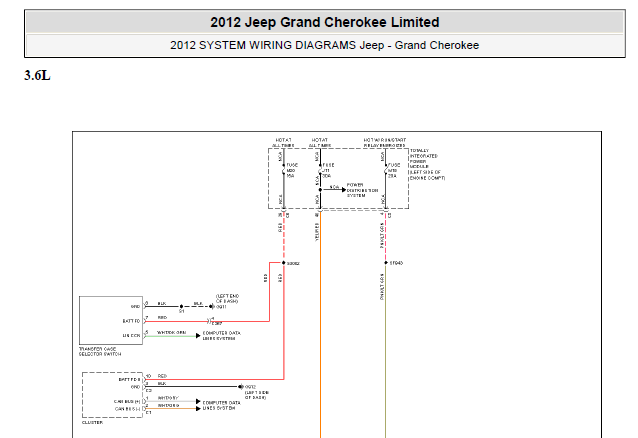Click the orange vertical wire from fuse J11
Viewport: 638px width, 438px height.
[321, 326]
